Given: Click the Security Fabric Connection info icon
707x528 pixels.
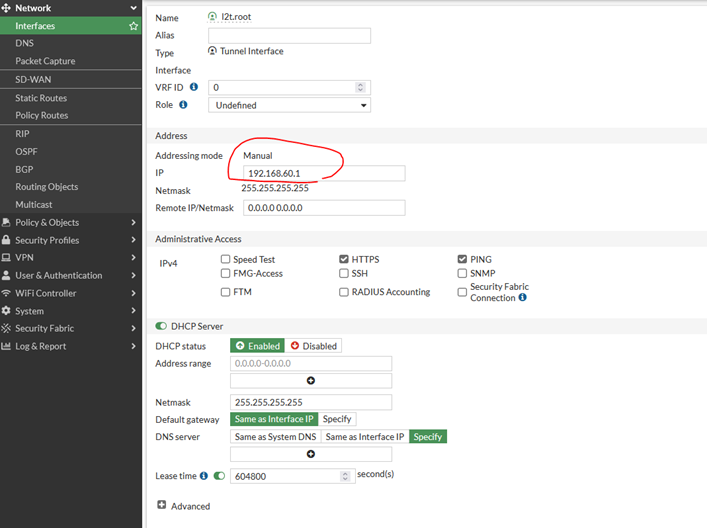Looking at the screenshot, I should 522,297.
